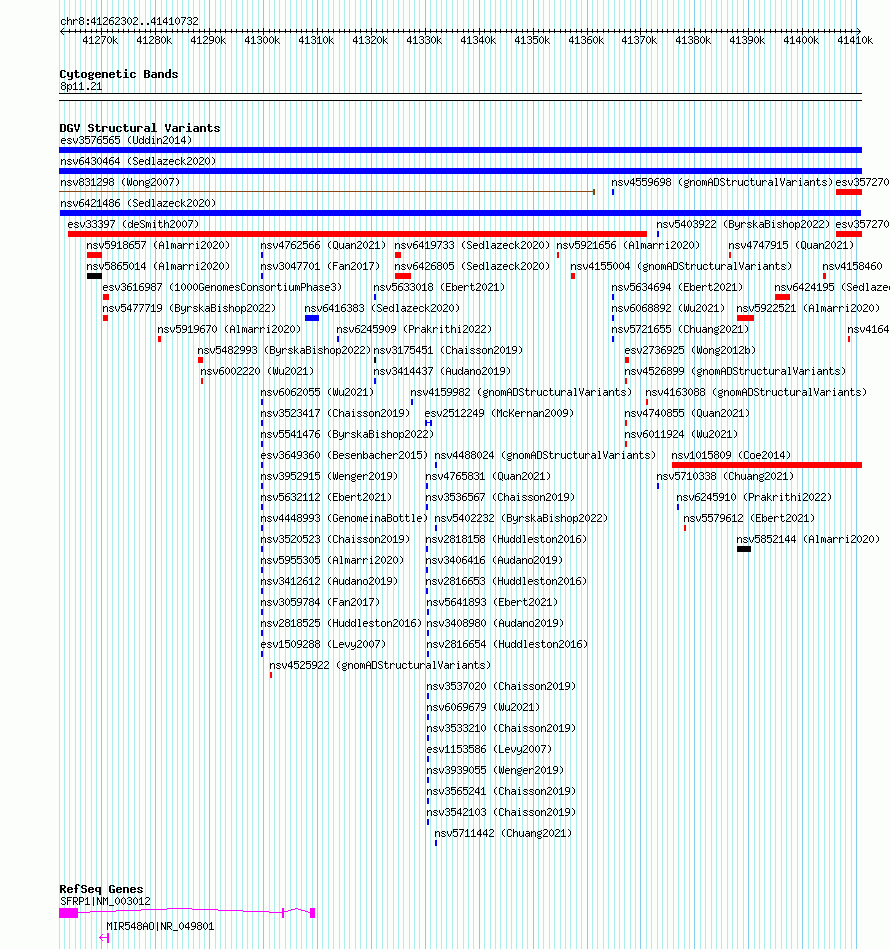This screenshot has height=949, width=890.
Task: Click the 41270k ruler tick label
Action: [x=100, y=41]
